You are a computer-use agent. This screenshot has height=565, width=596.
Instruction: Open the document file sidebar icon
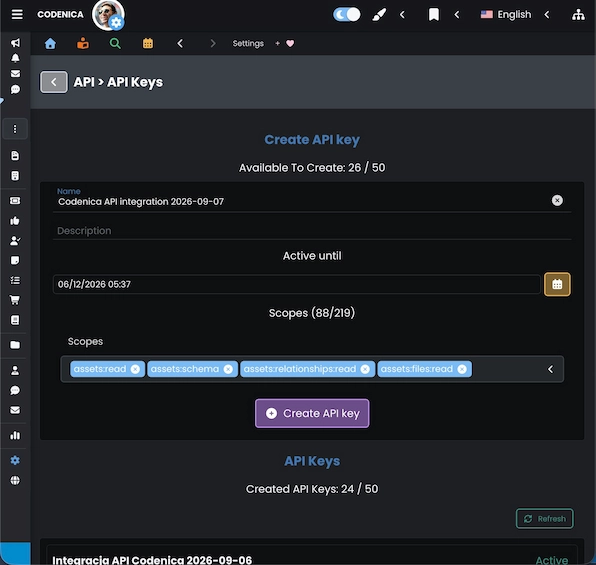point(15,156)
